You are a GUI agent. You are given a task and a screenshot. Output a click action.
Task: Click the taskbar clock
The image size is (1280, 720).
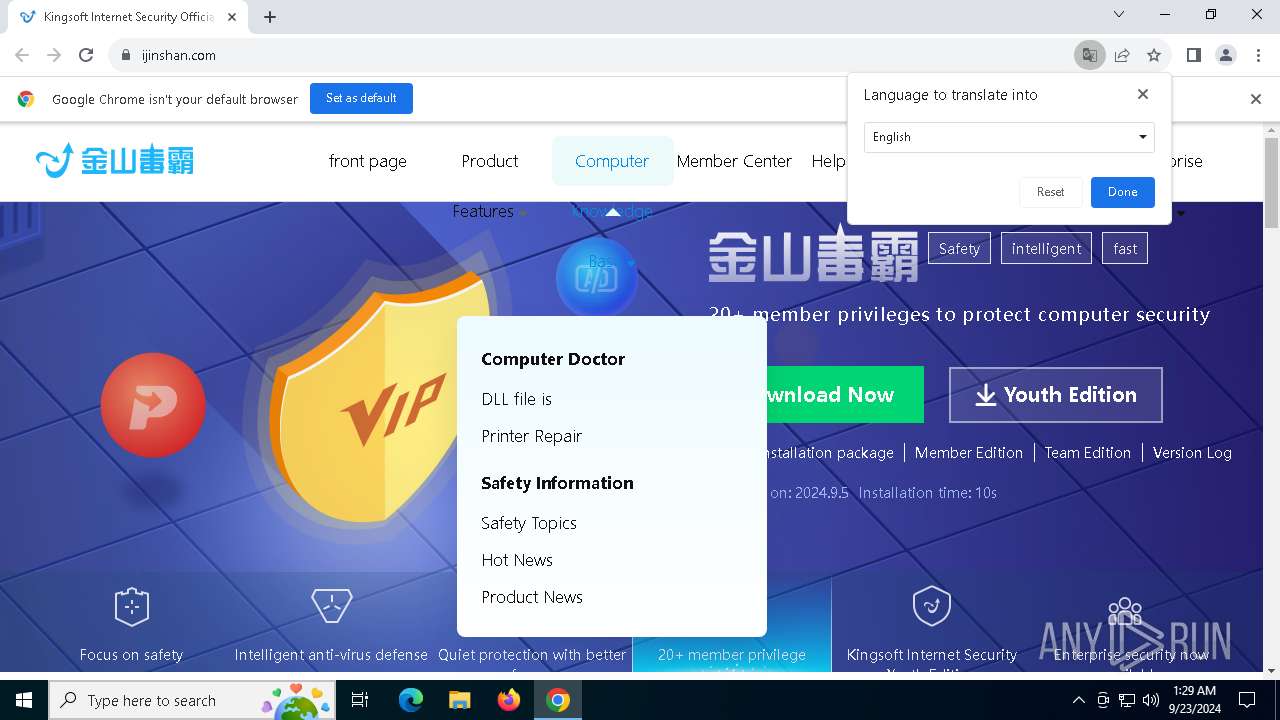click(x=1193, y=700)
